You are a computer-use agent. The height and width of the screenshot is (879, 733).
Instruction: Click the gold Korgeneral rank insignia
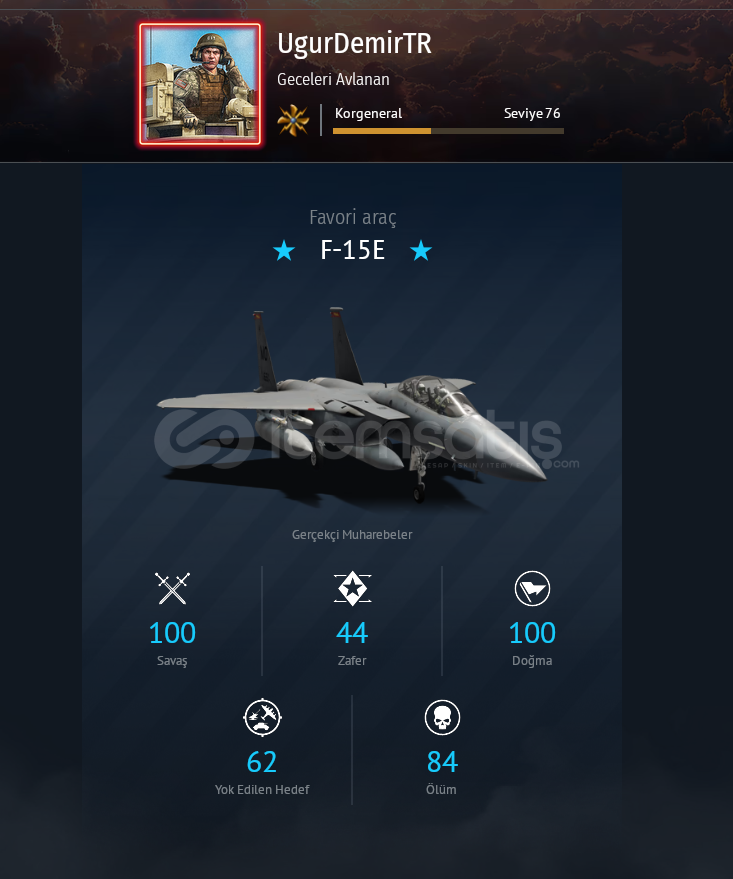click(293, 120)
